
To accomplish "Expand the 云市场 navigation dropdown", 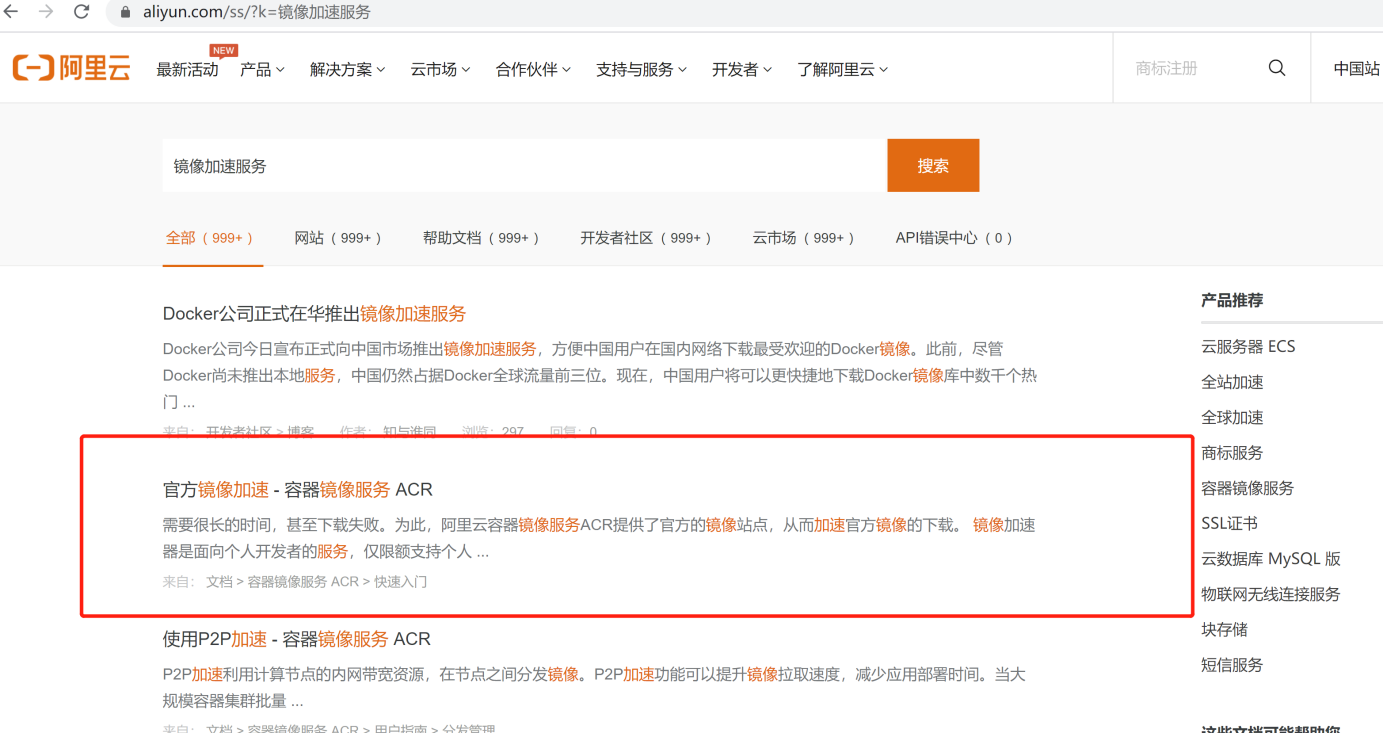I will pyautogui.click(x=440, y=69).
